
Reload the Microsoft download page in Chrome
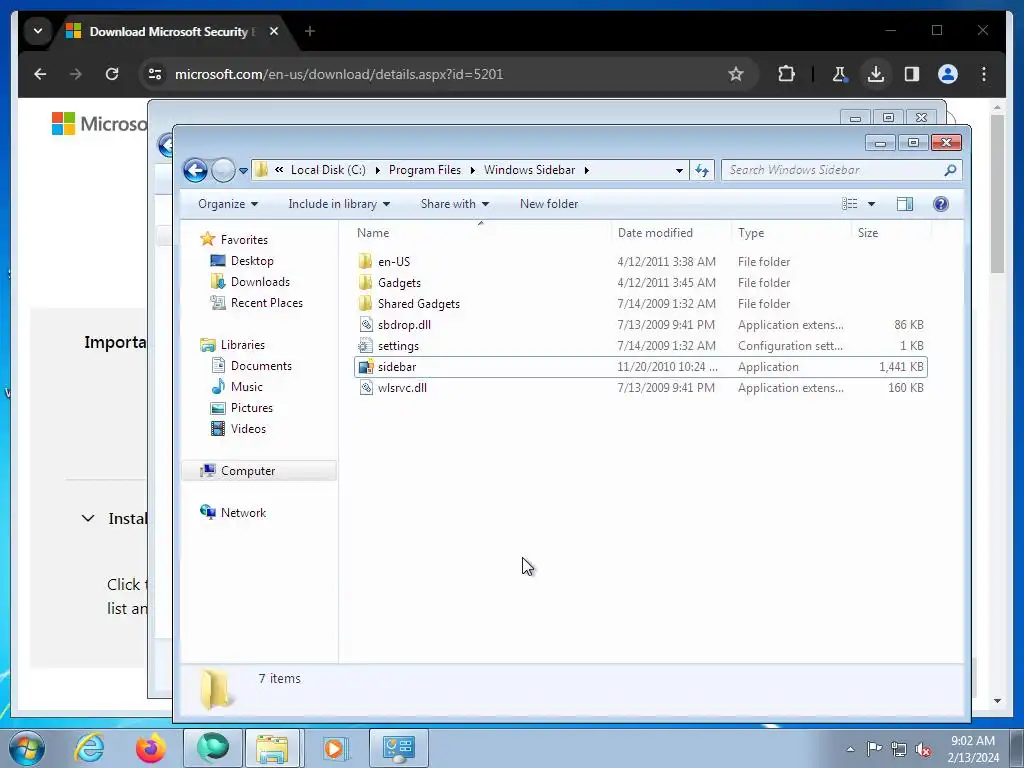pyautogui.click(x=112, y=74)
